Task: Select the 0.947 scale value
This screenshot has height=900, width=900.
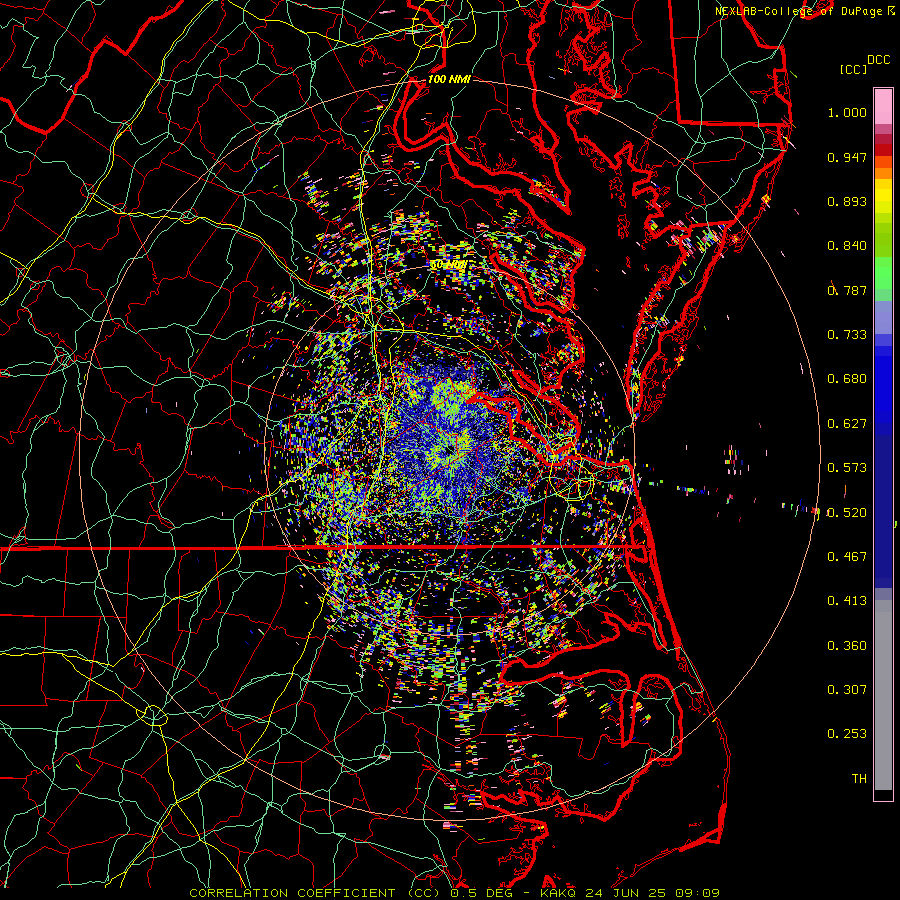Action: pyautogui.click(x=847, y=157)
